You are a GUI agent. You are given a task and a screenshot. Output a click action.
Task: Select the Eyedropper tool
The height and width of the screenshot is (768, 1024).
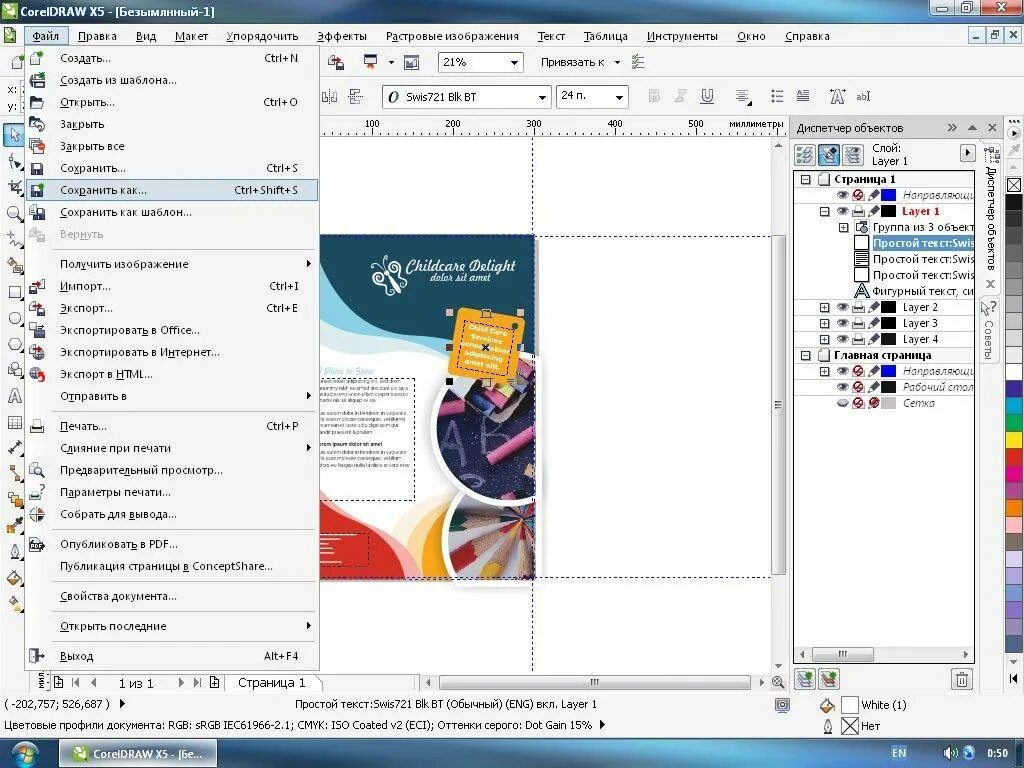pos(14,526)
